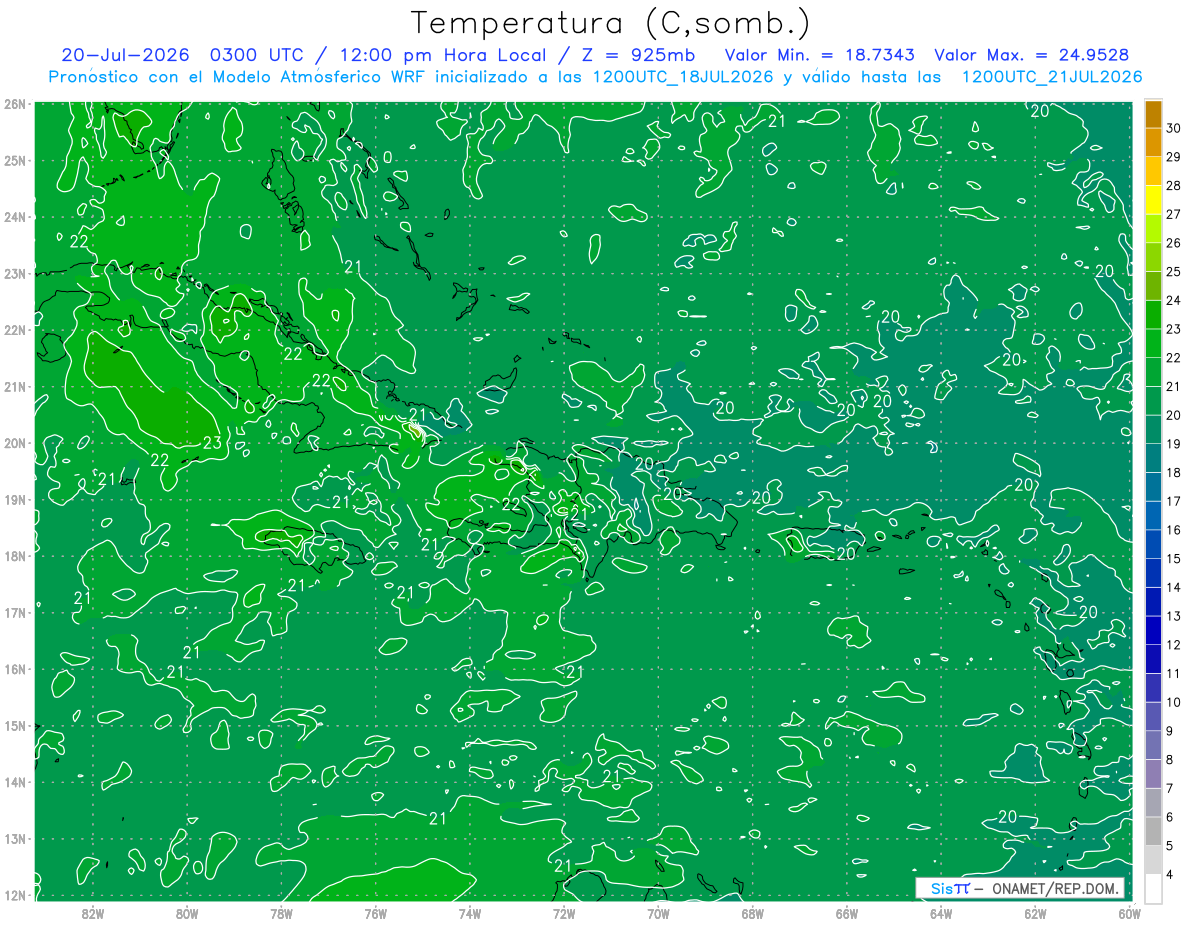Screen dimensions: 1200x927
Task: Click the 22N latitude axis label
Action: point(14,330)
